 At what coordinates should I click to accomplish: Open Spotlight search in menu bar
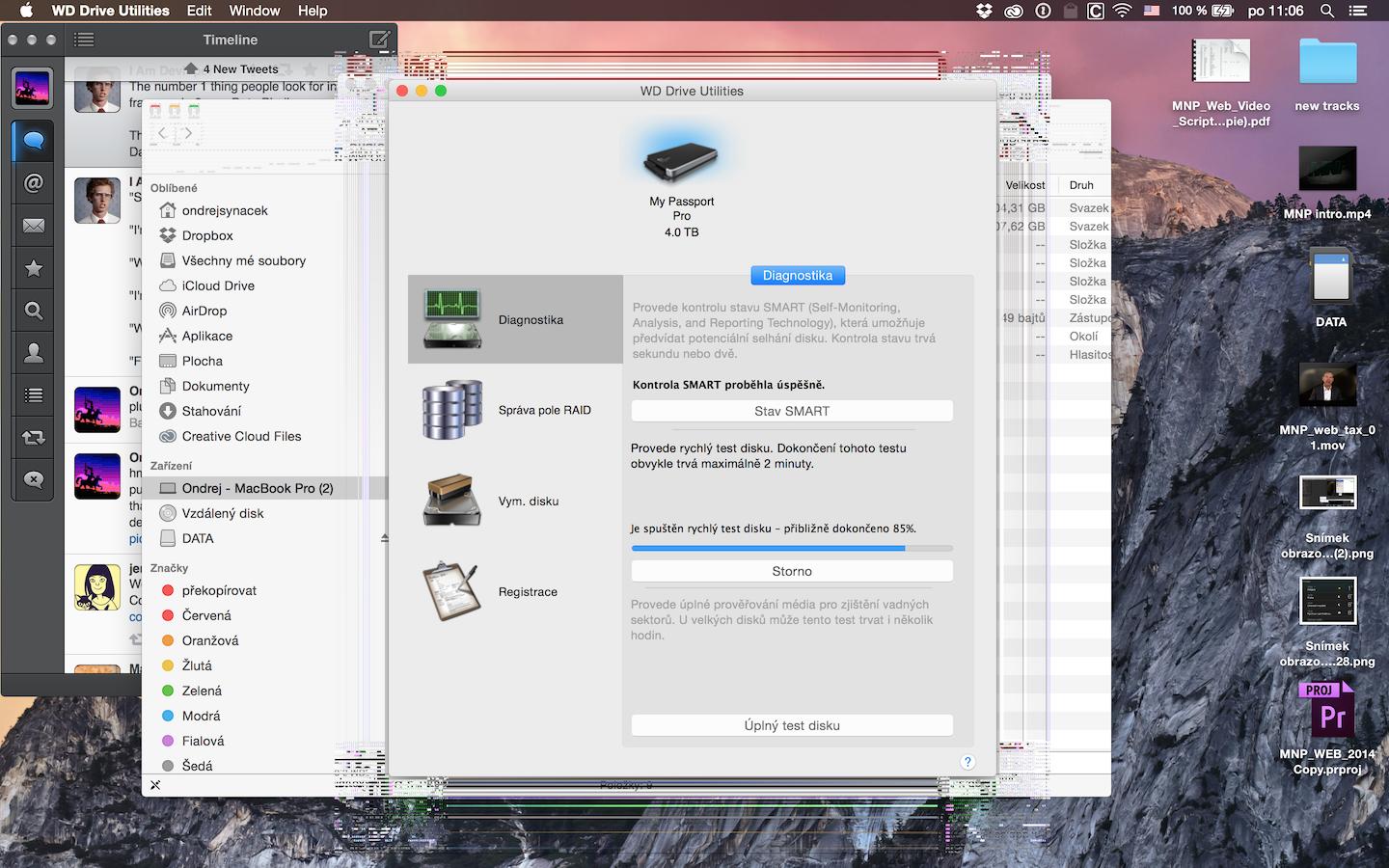click(1327, 11)
